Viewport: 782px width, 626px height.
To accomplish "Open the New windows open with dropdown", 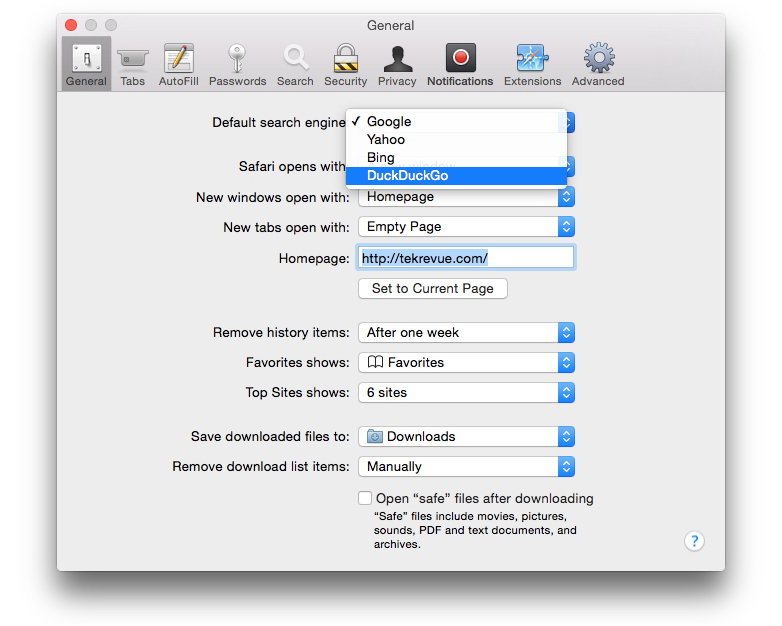I will coord(466,197).
